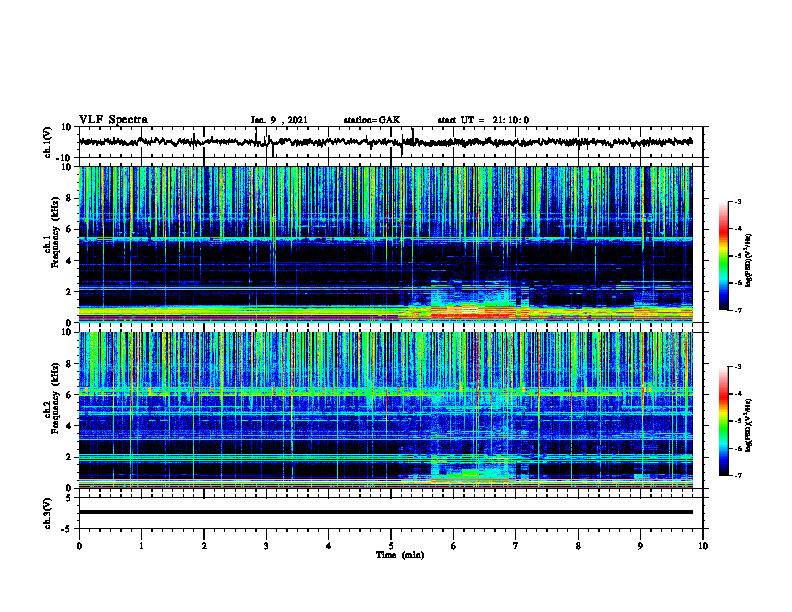Click the time axis tick label '9'
The height and width of the screenshot is (612, 792).
click(x=640, y=546)
